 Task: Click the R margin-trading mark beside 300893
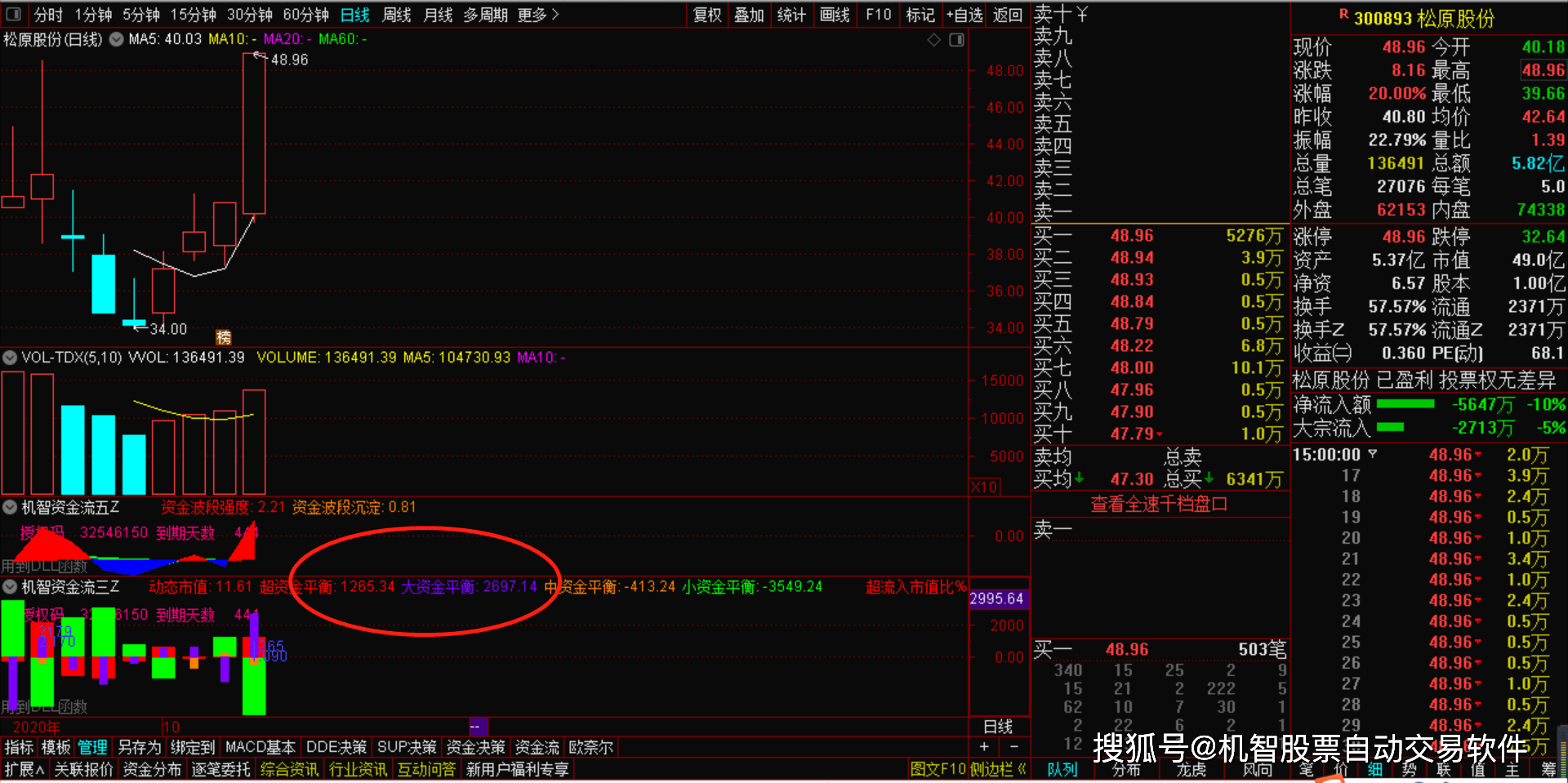pos(1343,14)
